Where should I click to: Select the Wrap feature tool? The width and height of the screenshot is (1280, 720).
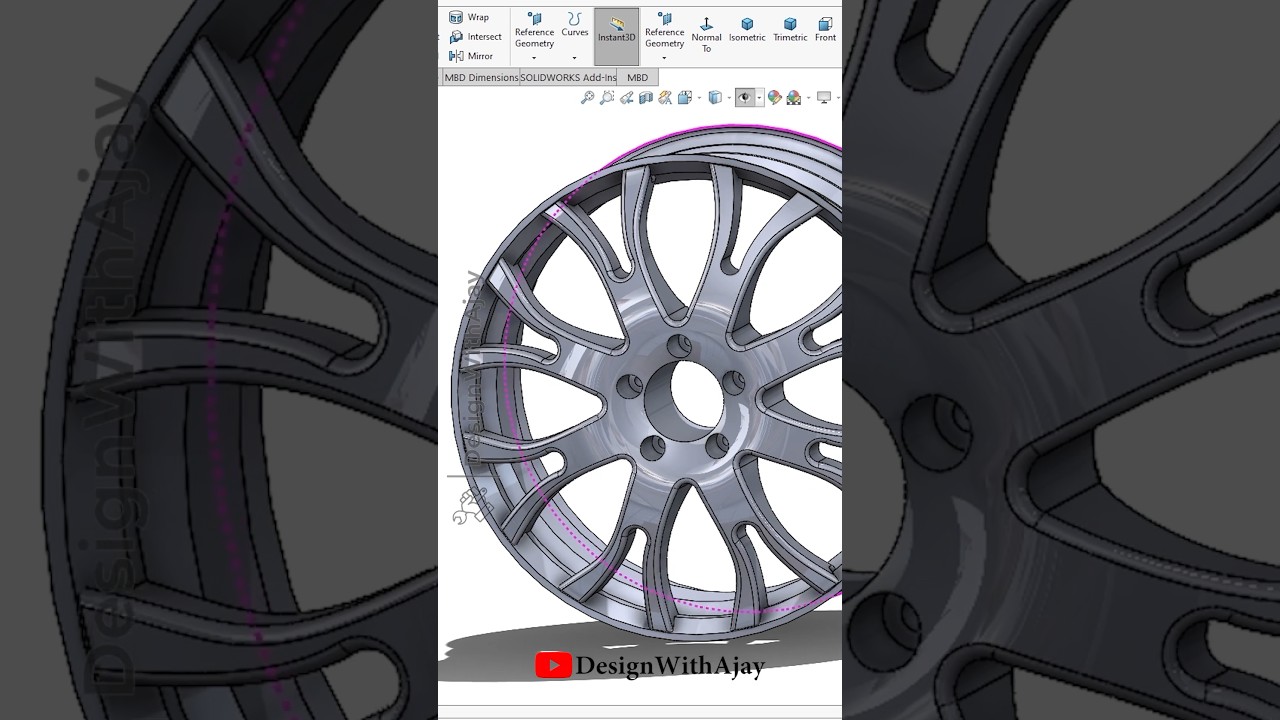point(469,17)
